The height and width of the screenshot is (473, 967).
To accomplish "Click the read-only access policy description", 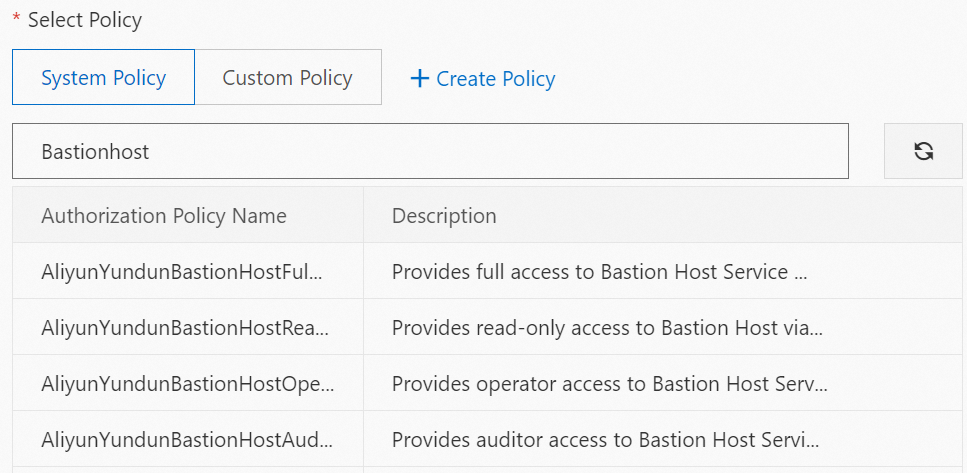I will tap(606, 327).
